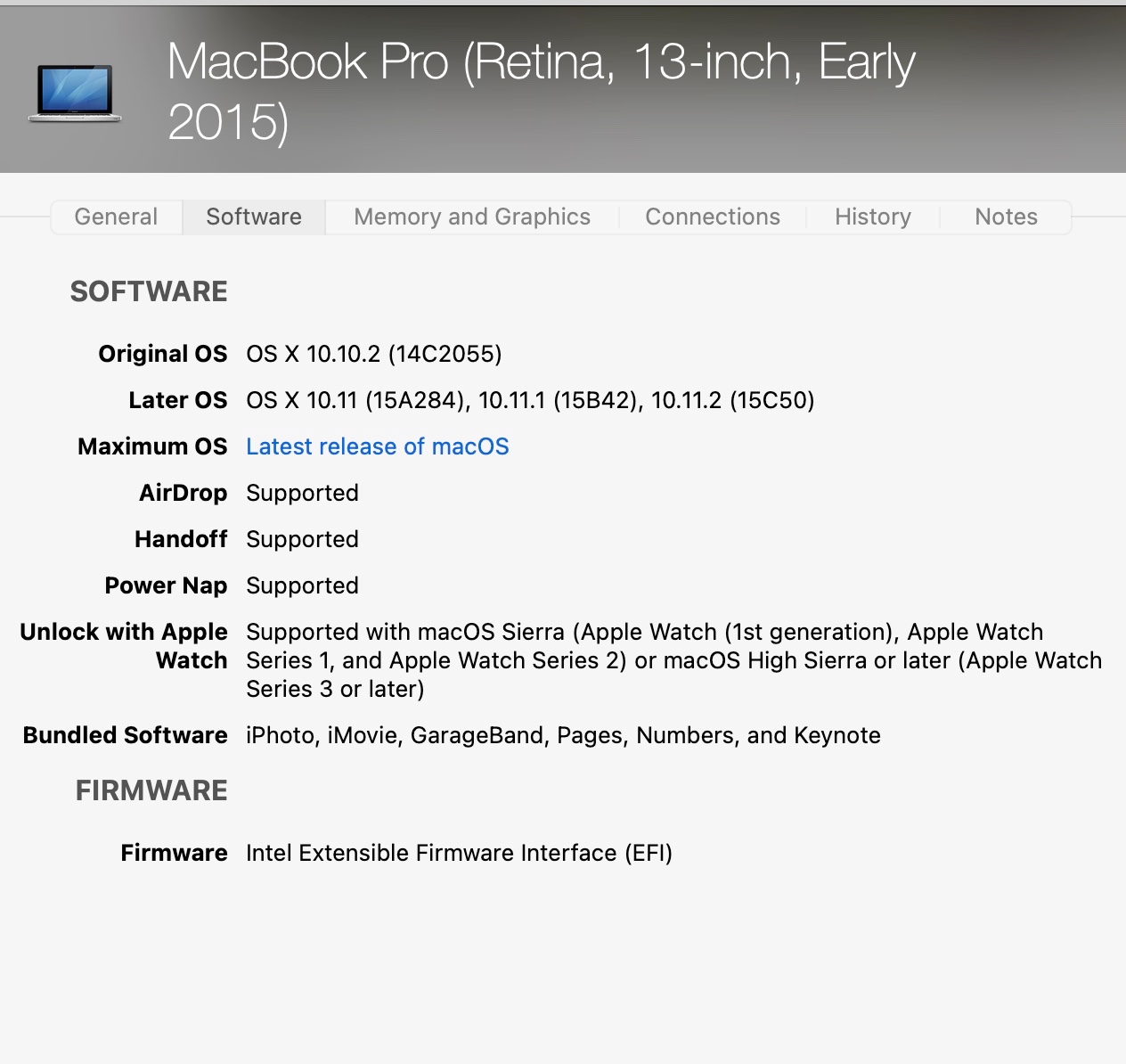Open the Latest release of macOS link

point(378,446)
